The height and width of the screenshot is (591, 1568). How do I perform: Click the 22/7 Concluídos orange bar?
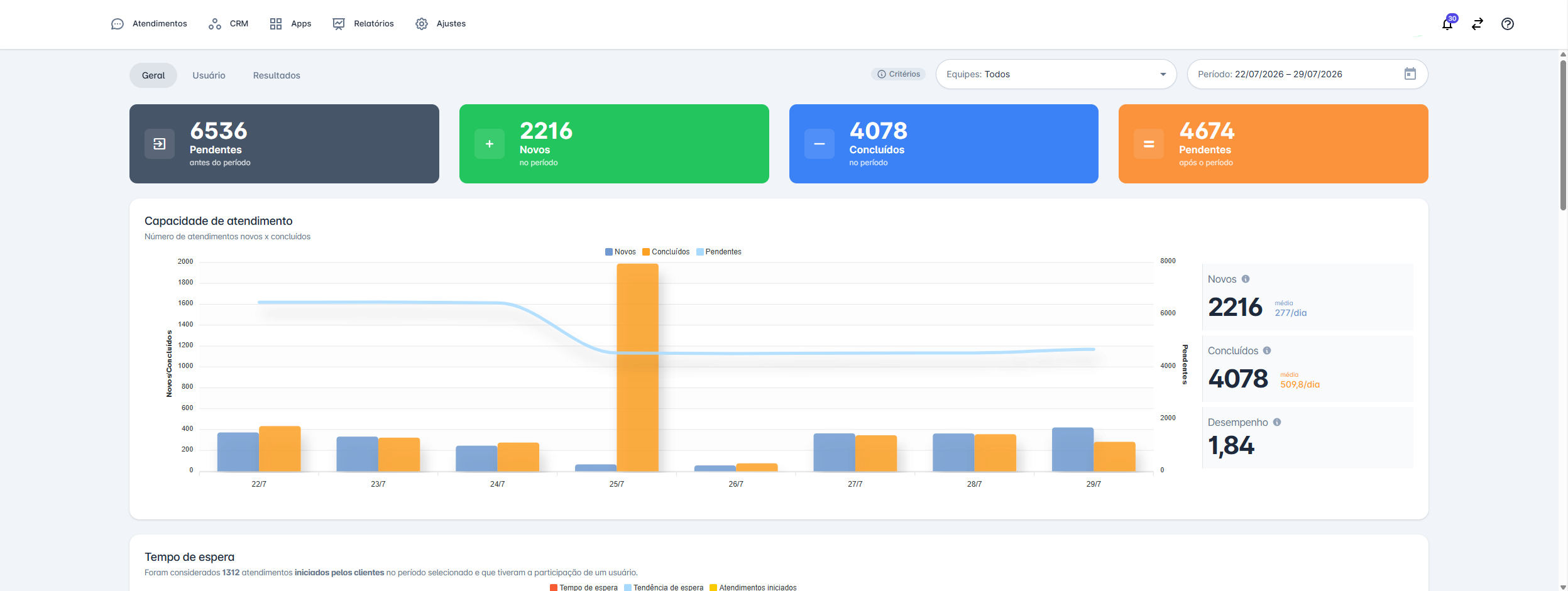pos(280,448)
